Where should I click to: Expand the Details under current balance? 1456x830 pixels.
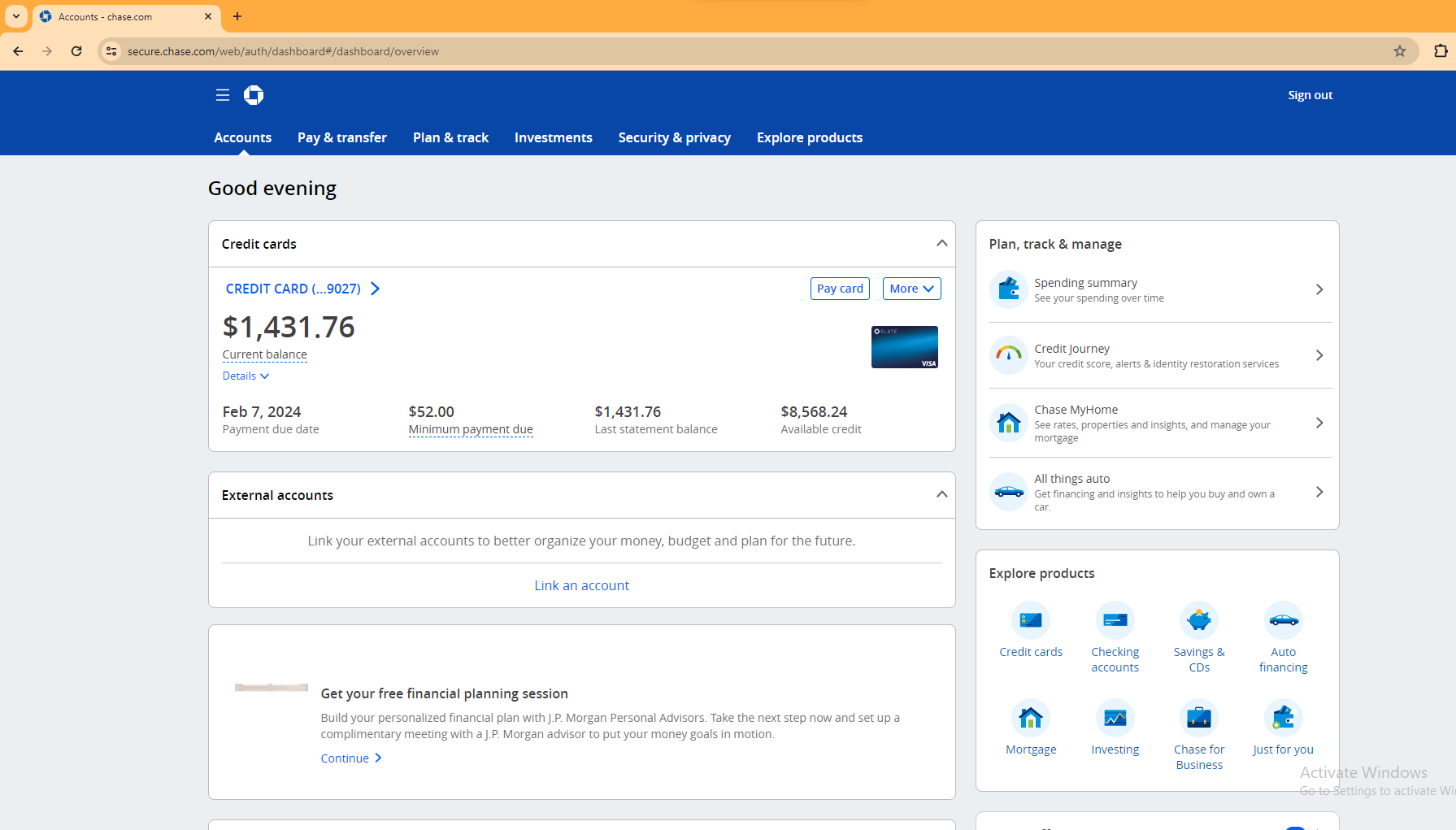(x=246, y=376)
